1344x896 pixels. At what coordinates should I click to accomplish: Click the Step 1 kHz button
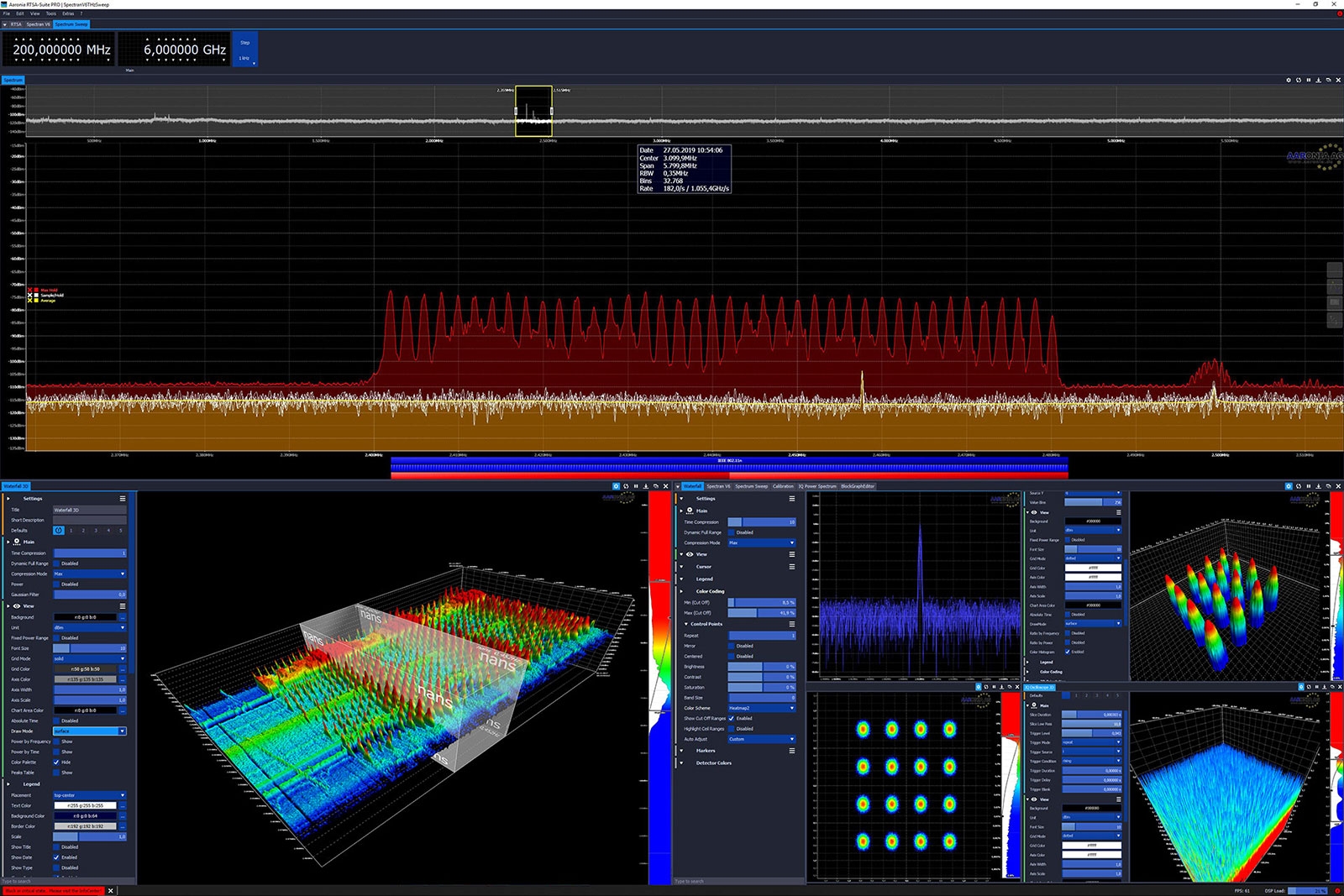244,50
